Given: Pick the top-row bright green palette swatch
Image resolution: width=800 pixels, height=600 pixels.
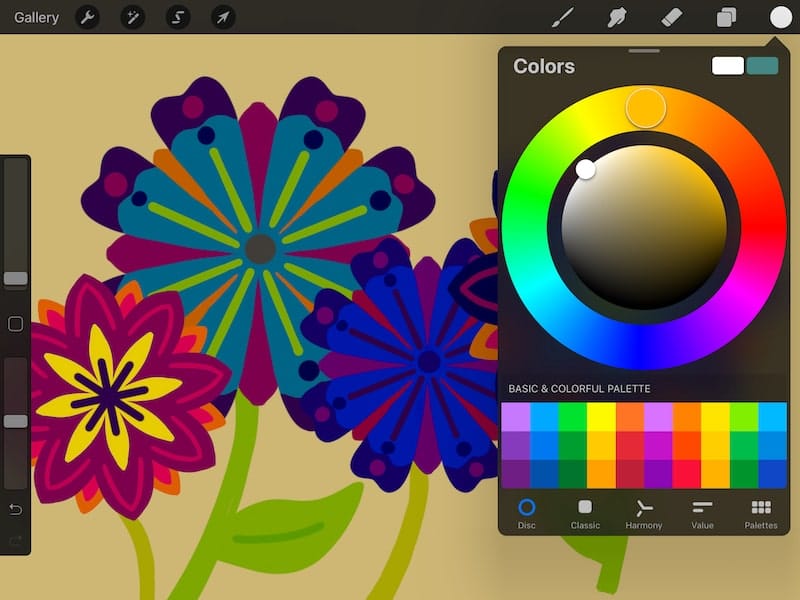Looking at the screenshot, I should pyautogui.click(x=572, y=417).
